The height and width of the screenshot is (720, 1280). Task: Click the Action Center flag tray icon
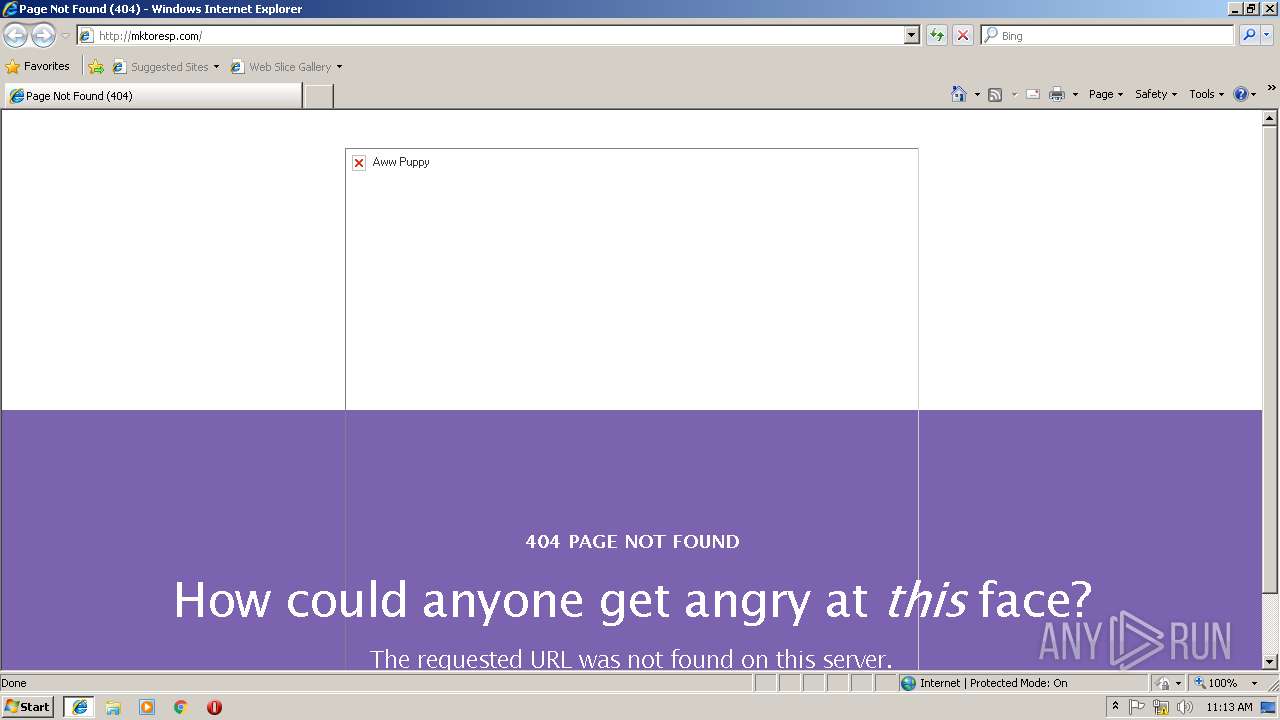point(1138,707)
